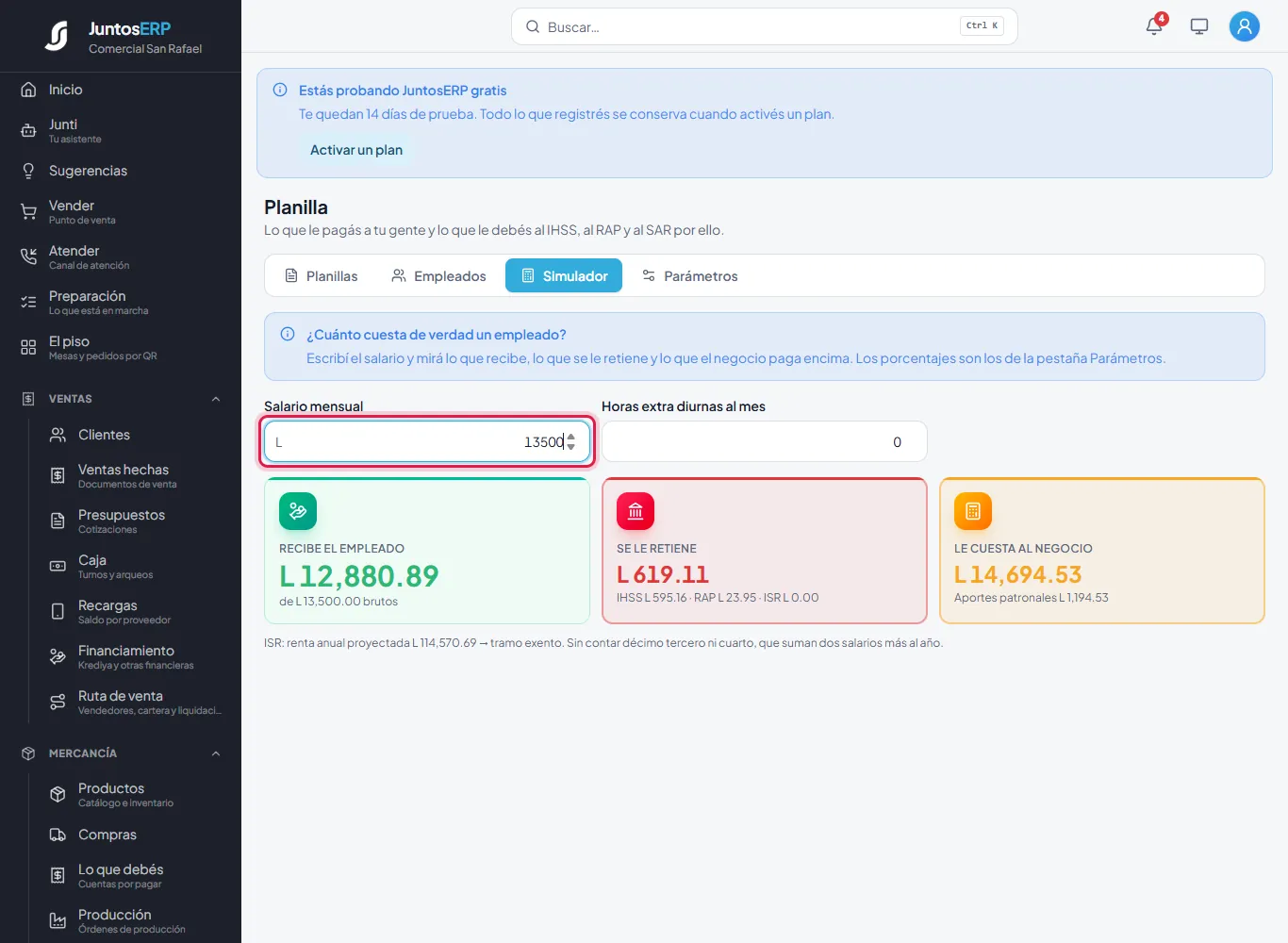Click the Productos box icon

click(x=58, y=795)
